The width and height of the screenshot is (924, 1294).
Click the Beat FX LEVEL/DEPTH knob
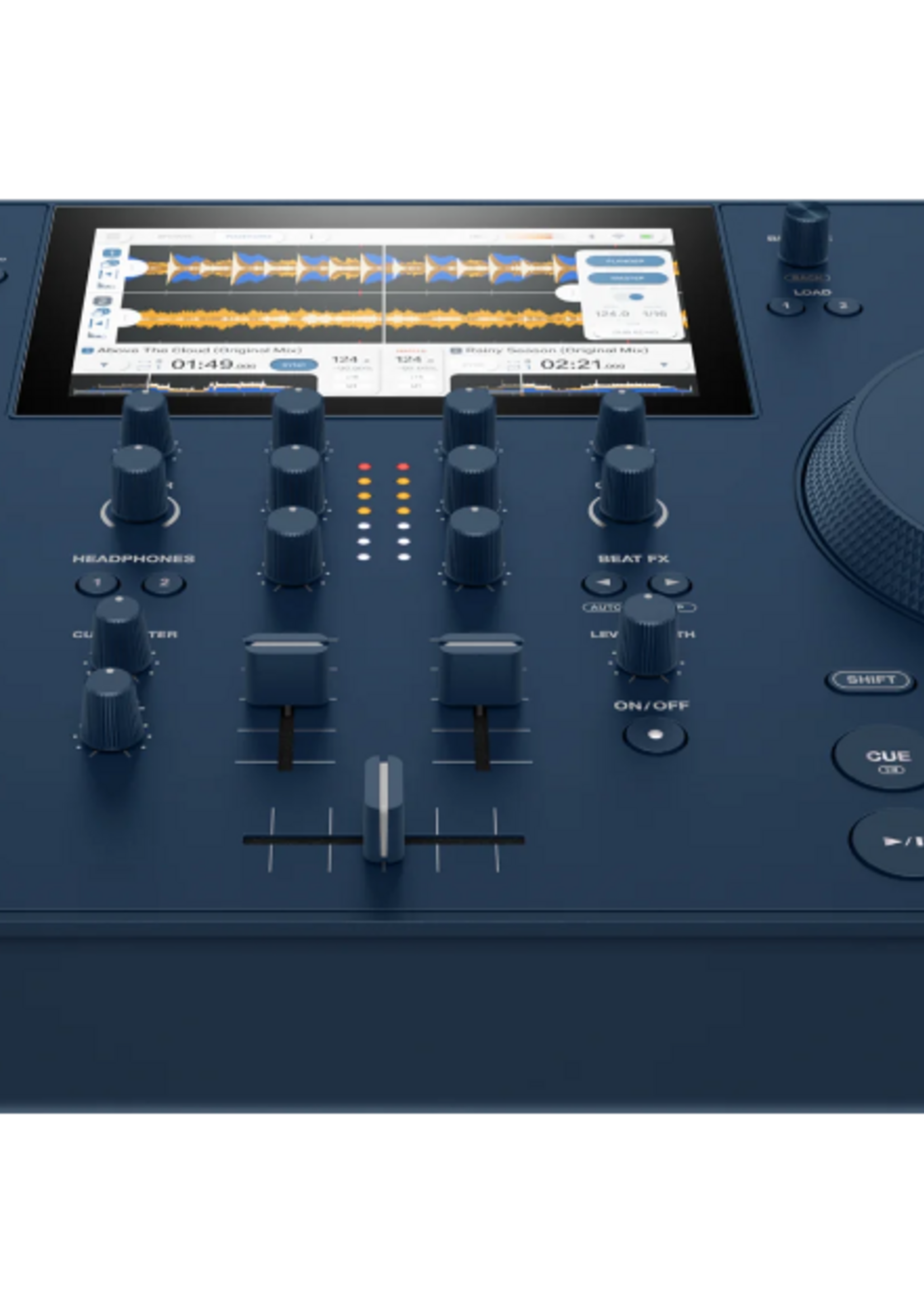(x=649, y=634)
